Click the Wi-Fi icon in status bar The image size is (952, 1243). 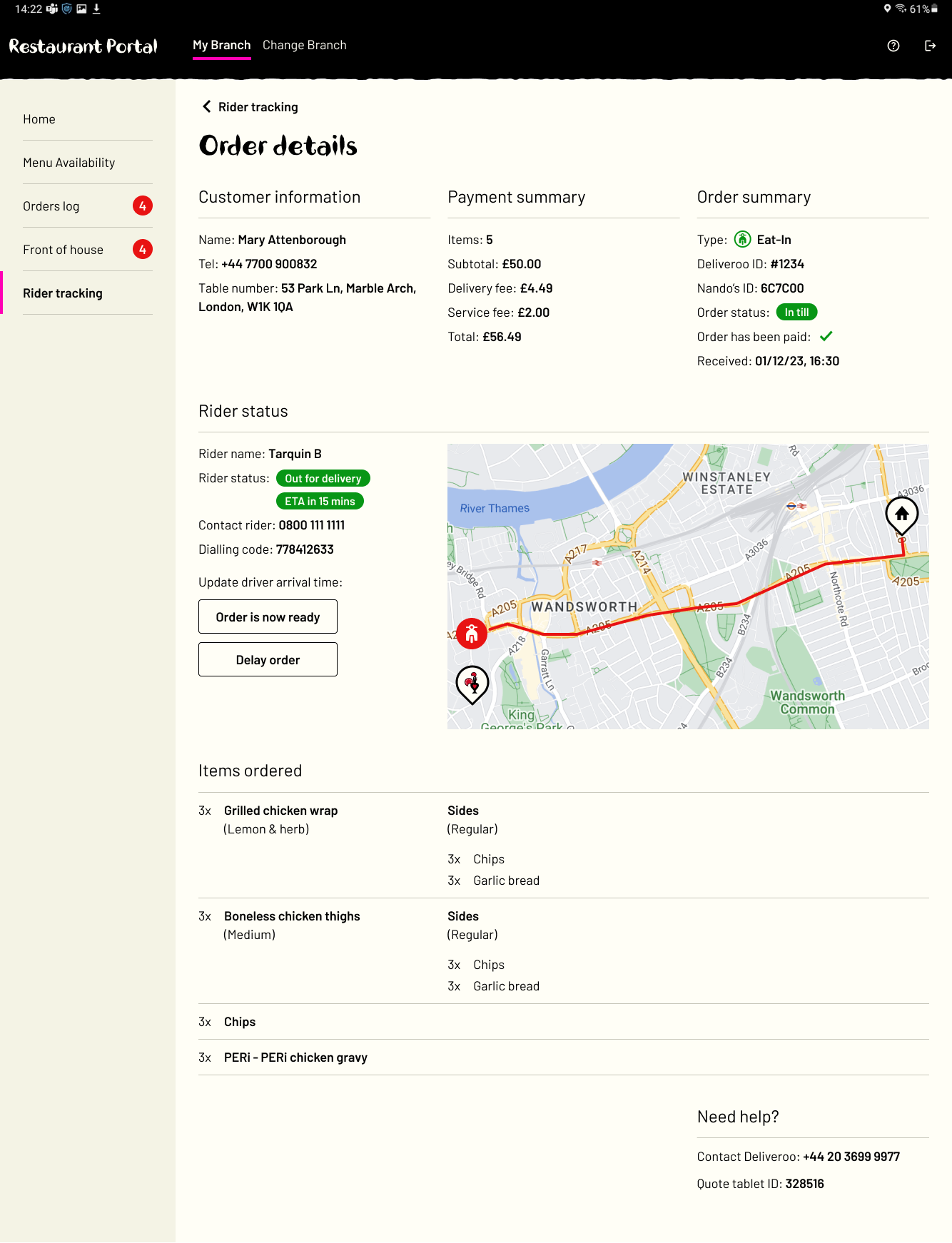click(901, 9)
